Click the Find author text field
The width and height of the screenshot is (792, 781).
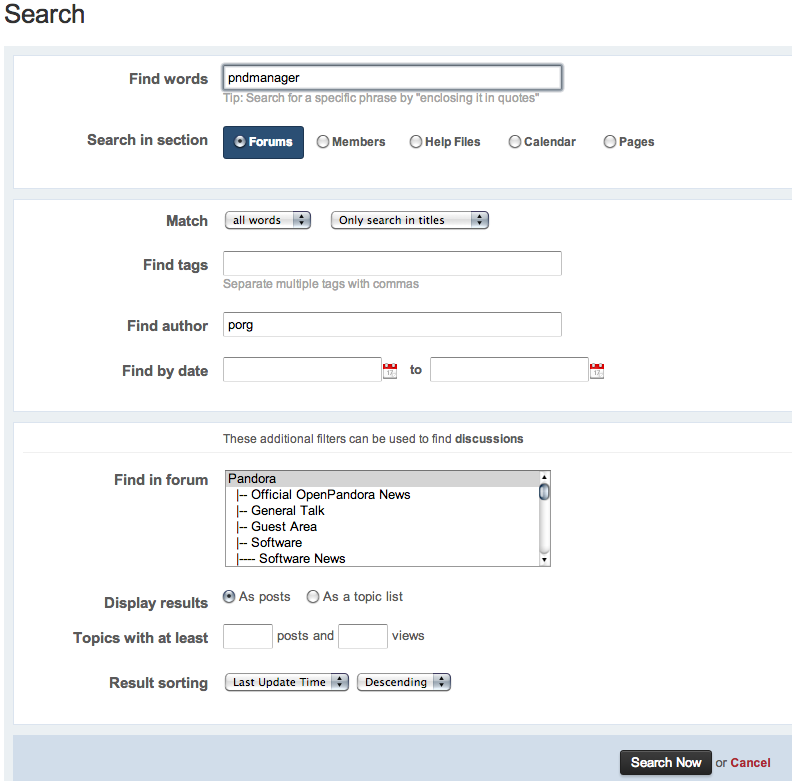[392, 325]
